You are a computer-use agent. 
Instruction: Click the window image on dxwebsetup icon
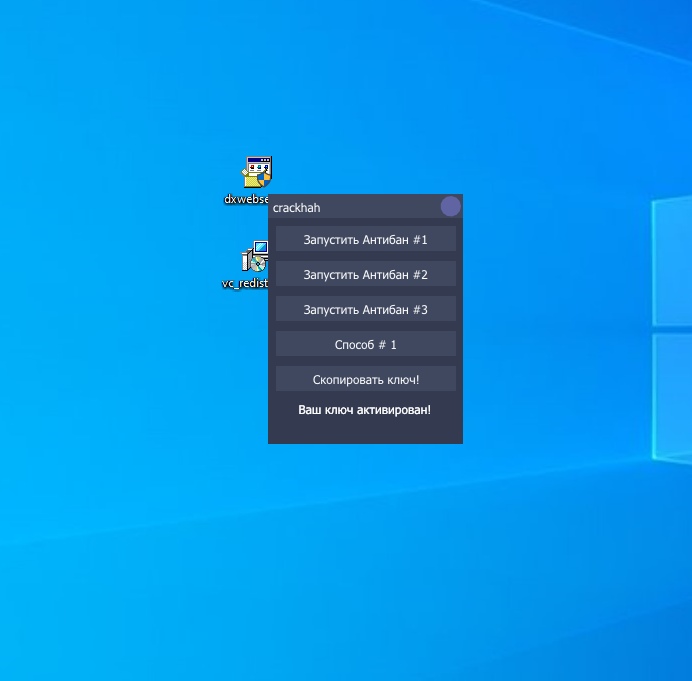259,164
